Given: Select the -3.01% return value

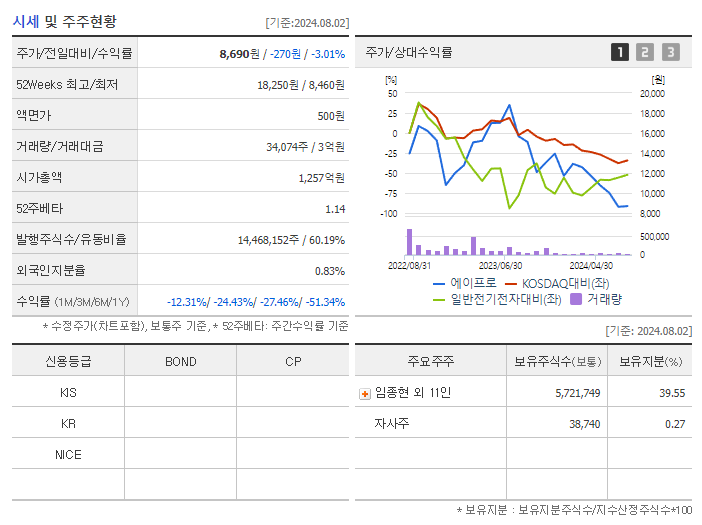Looking at the screenshot, I should pyautogui.click(x=328, y=54).
